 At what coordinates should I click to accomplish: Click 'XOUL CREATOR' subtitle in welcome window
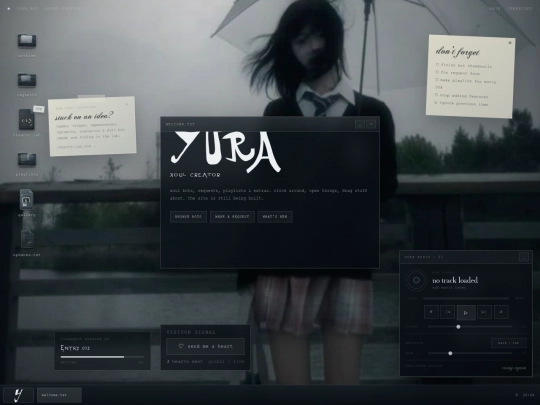tap(195, 175)
